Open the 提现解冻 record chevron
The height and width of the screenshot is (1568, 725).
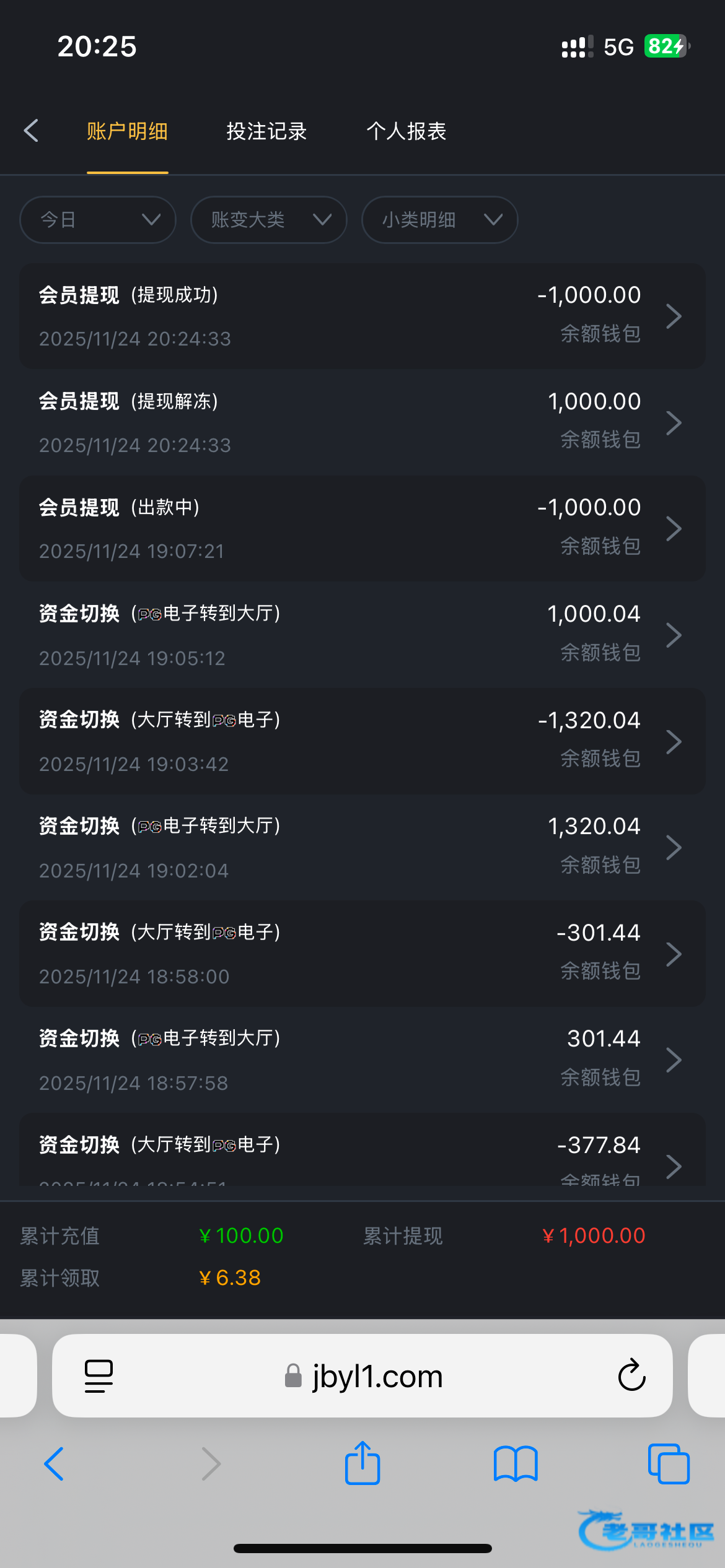pyautogui.click(x=674, y=423)
